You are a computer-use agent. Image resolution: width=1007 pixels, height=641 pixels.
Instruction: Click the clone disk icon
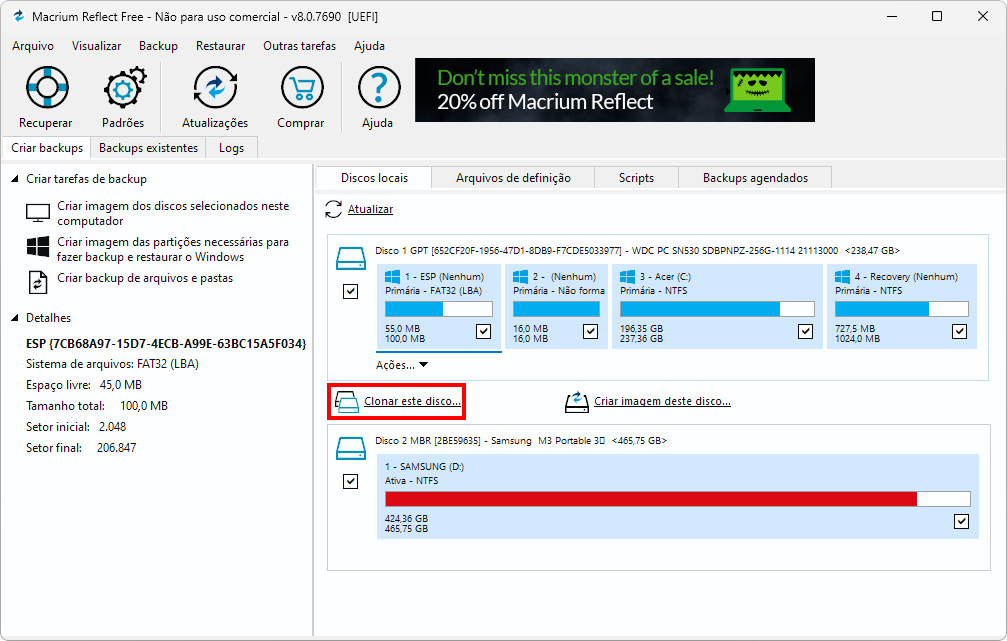[347, 402]
